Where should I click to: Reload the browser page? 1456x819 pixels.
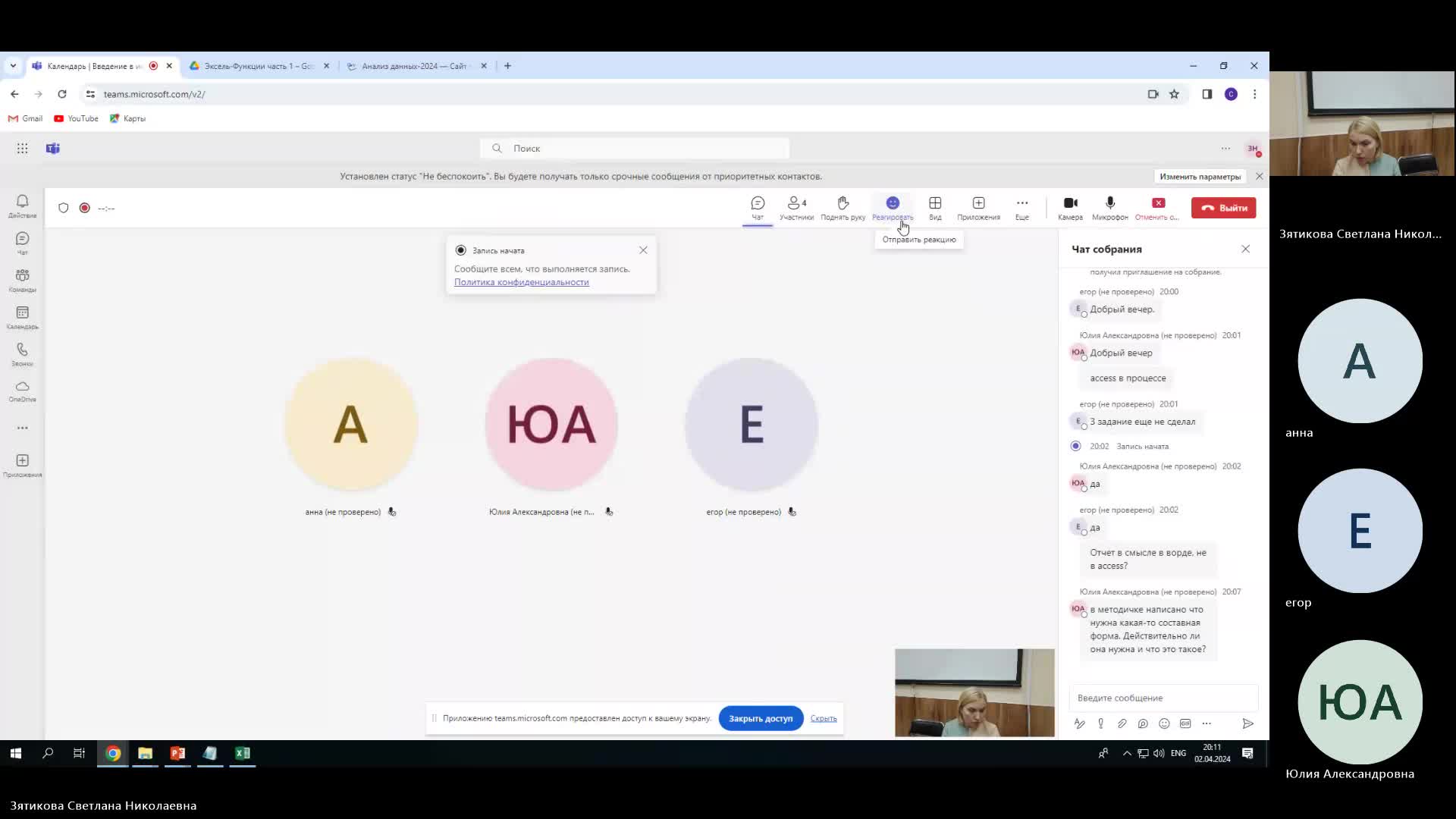point(62,94)
